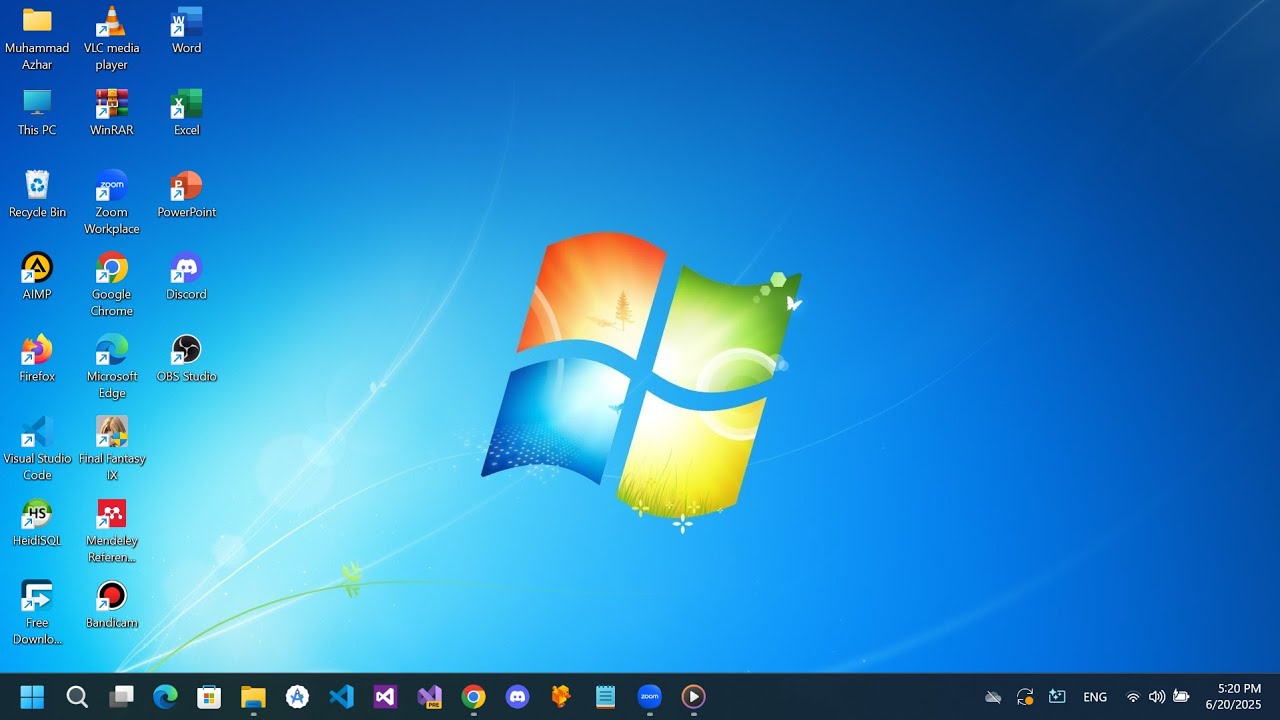Open Discord from the taskbar
The width and height of the screenshot is (1280, 720).
tap(517, 697)
